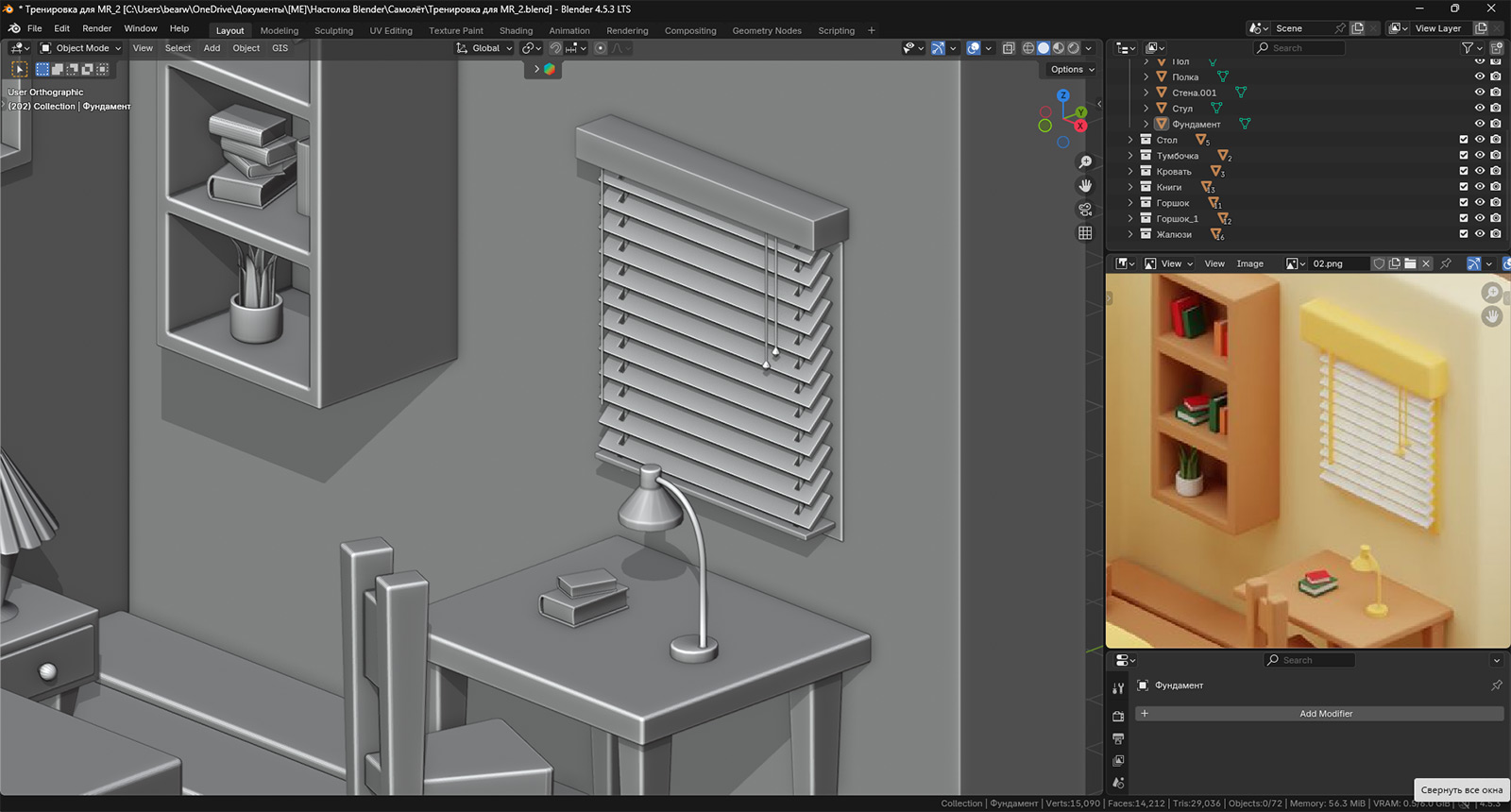Hide the Кровать collection with eye icon
The image size is (1511, 812).
coord(1480,172)
